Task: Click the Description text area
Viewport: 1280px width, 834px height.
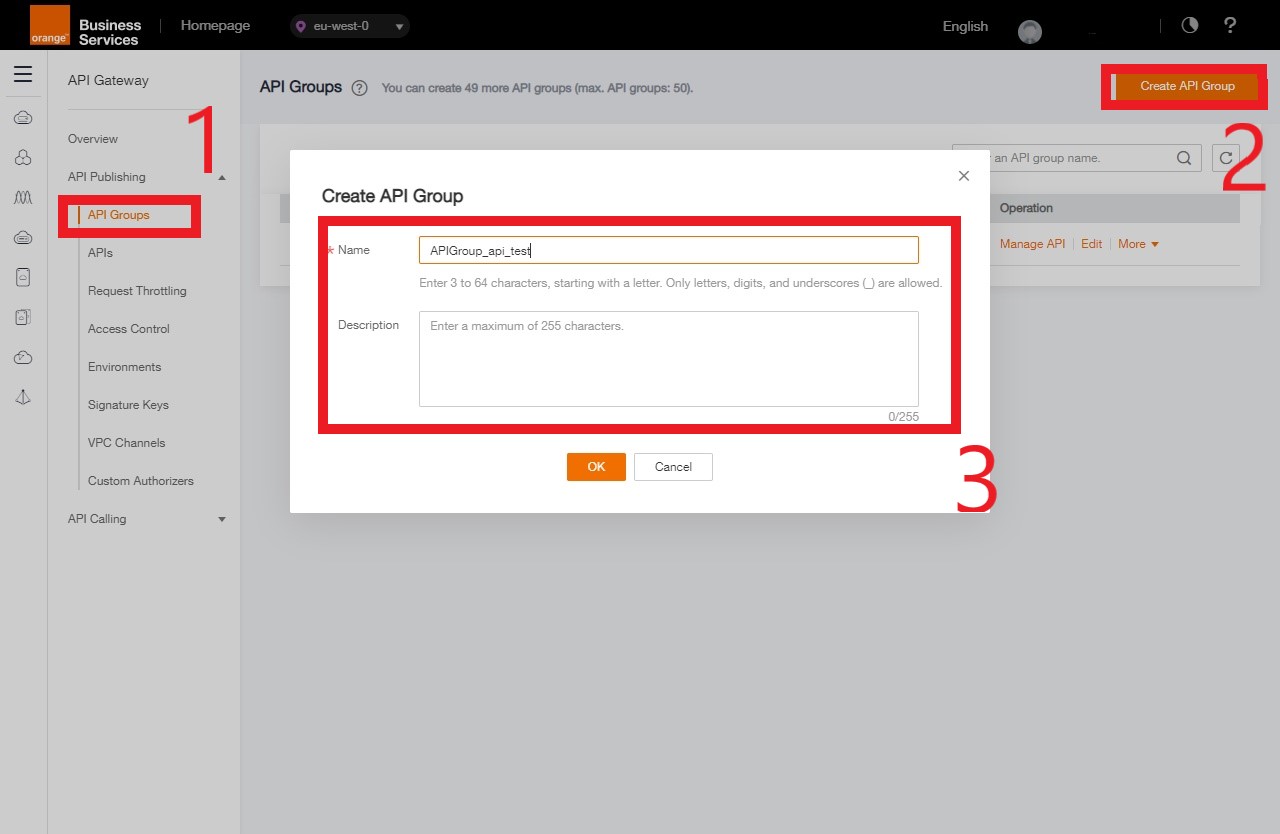Action: [668, 358]
